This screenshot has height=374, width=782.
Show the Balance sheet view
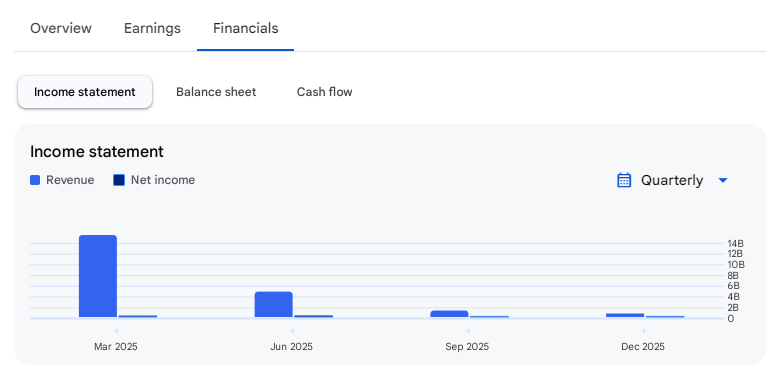click(216, 92)
